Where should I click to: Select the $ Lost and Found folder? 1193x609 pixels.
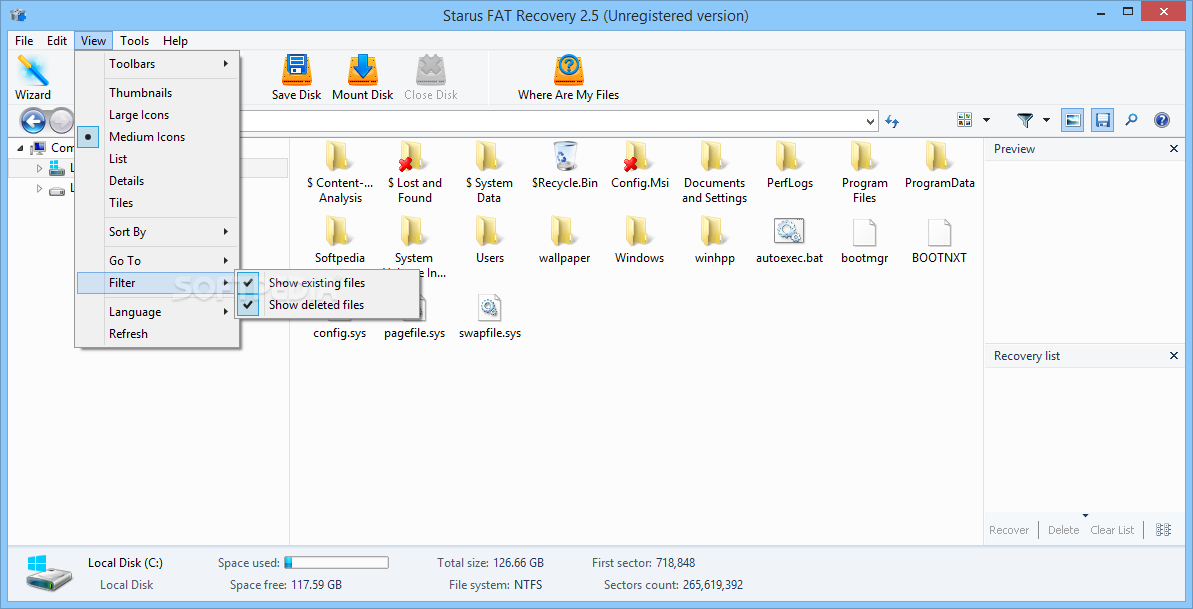[x=414, y=172]
